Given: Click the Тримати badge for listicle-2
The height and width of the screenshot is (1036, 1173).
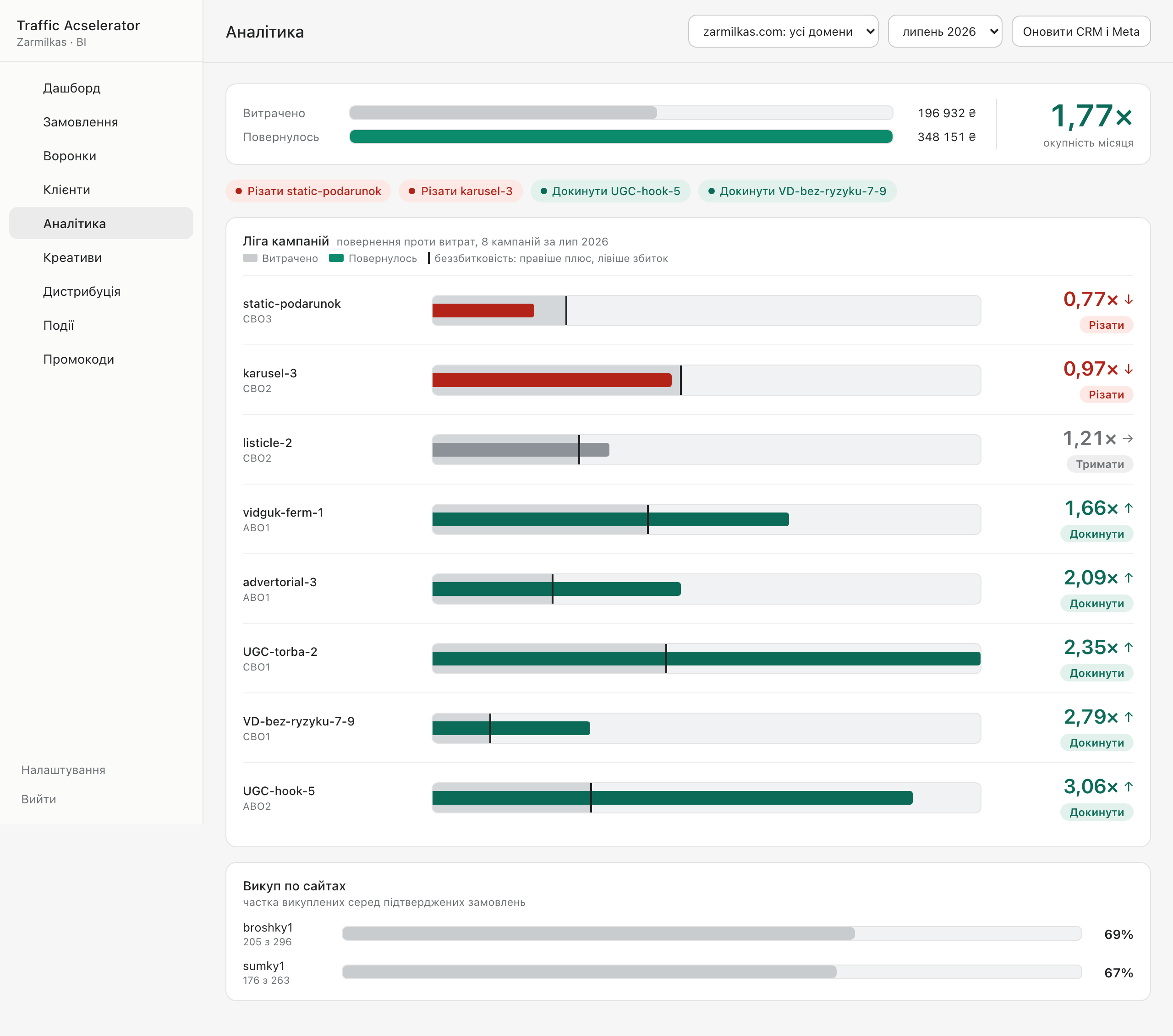Looking at the screenshot, I should (1099, 464).
